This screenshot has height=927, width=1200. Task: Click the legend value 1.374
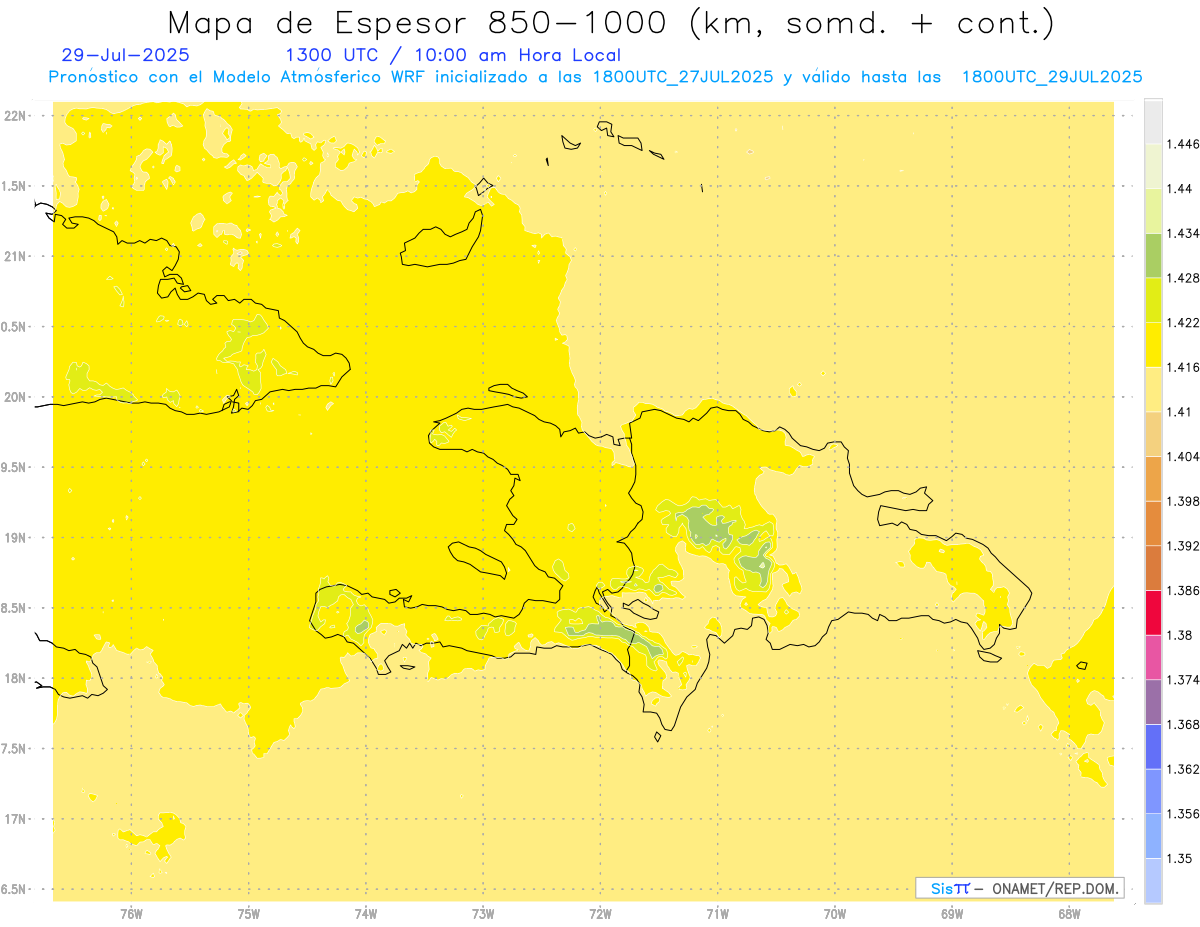click(x=1184, y=679)
